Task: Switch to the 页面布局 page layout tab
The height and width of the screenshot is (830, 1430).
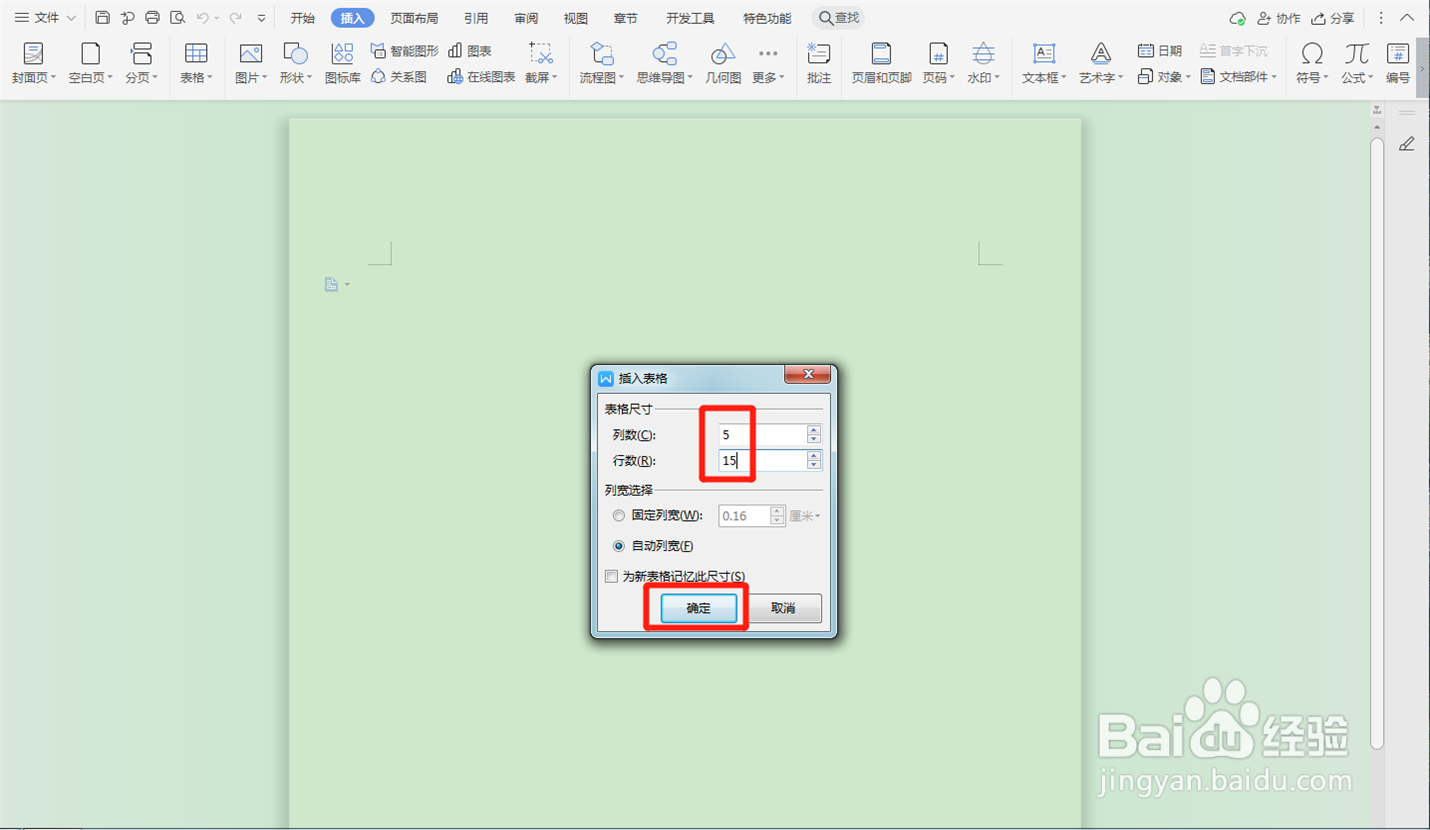Action: (x=414, y=18)
